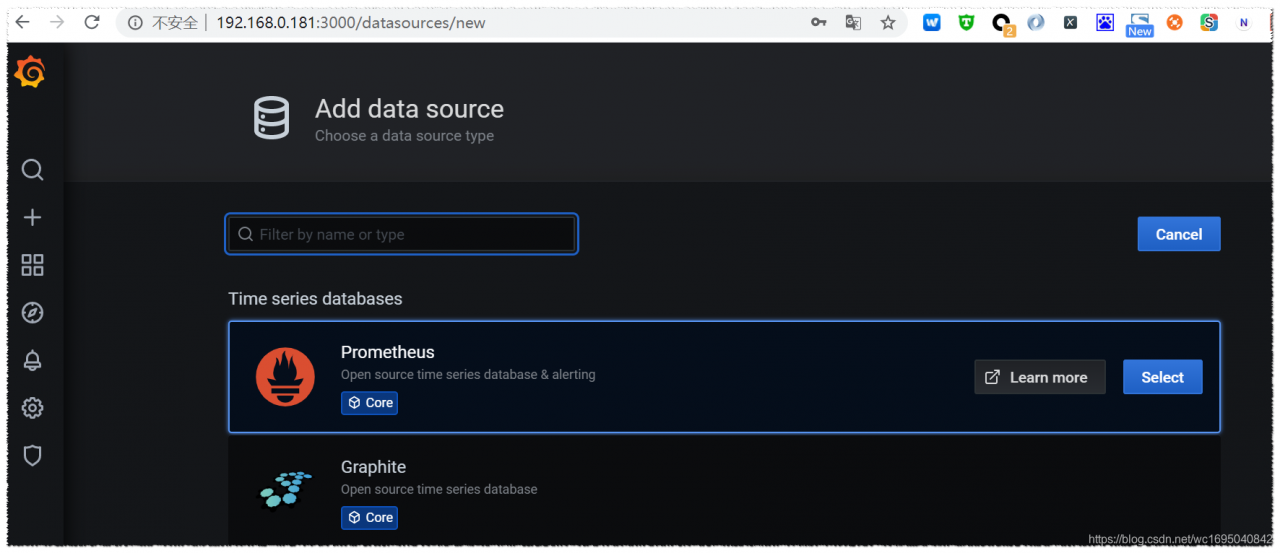Viewport: 1280px width, 553px height.
Task: Open the Dashboards grid icon
Action: (32, 265)
